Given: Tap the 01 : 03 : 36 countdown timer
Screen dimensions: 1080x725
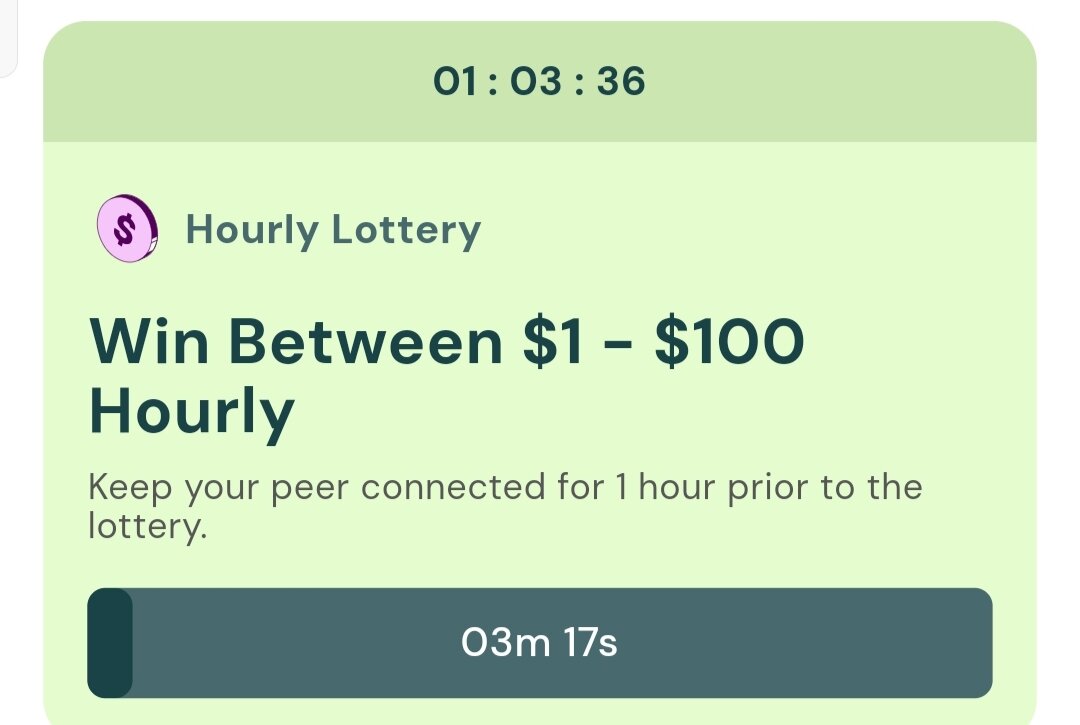Looking at the screenshot, I should 539,81.
